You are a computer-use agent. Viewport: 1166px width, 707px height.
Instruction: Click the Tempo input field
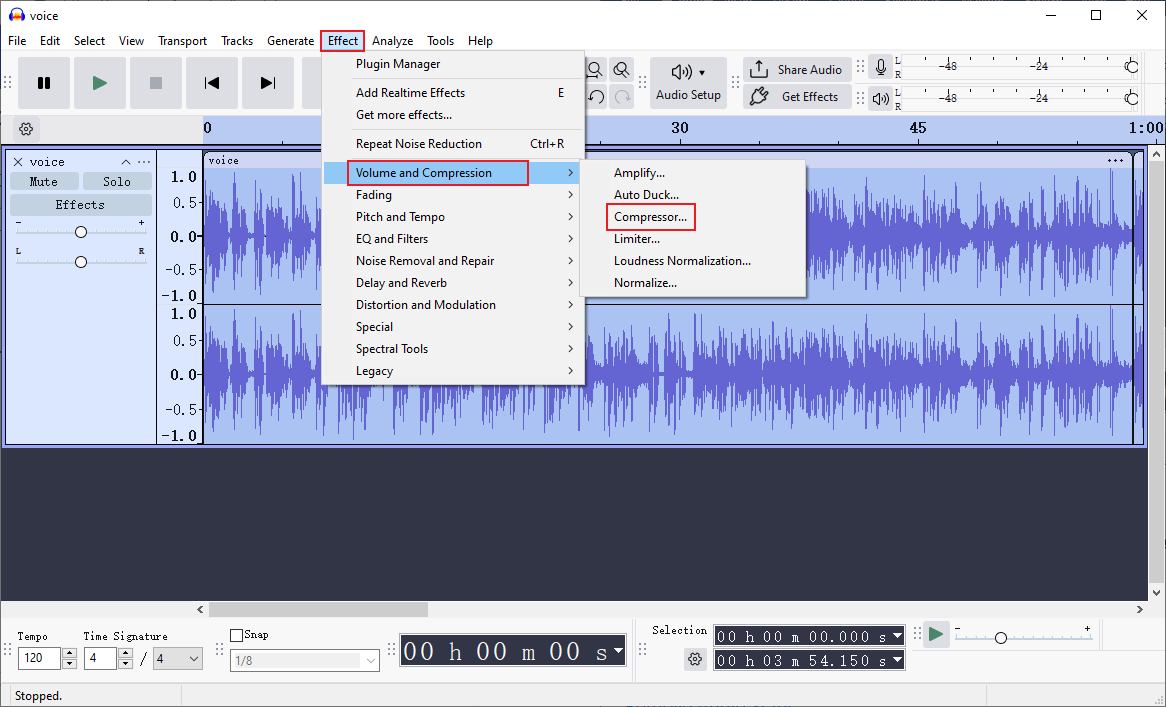point(38,658)
